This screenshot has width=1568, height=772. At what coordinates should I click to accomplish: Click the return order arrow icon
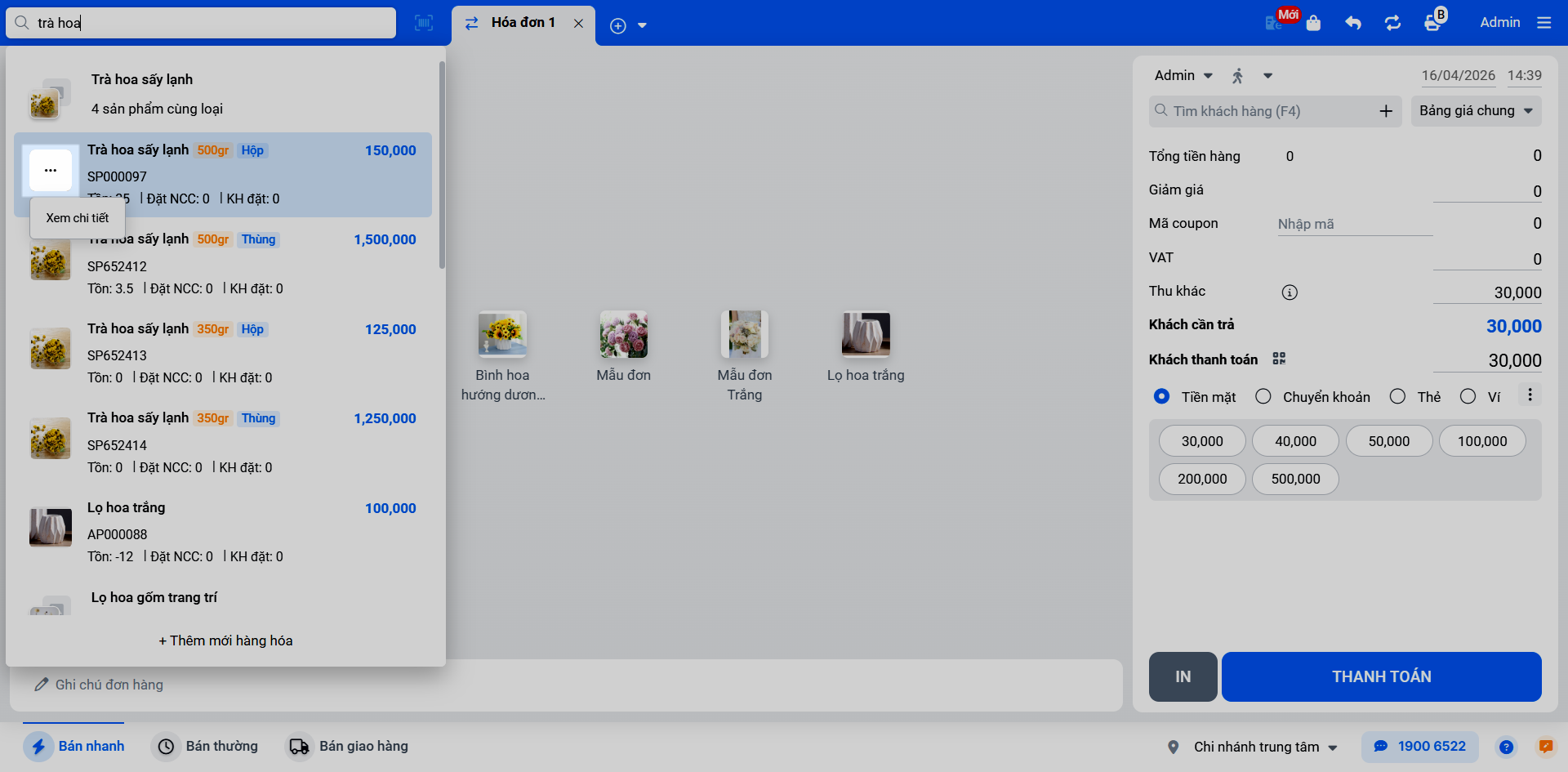click(x=1353, y=23)
